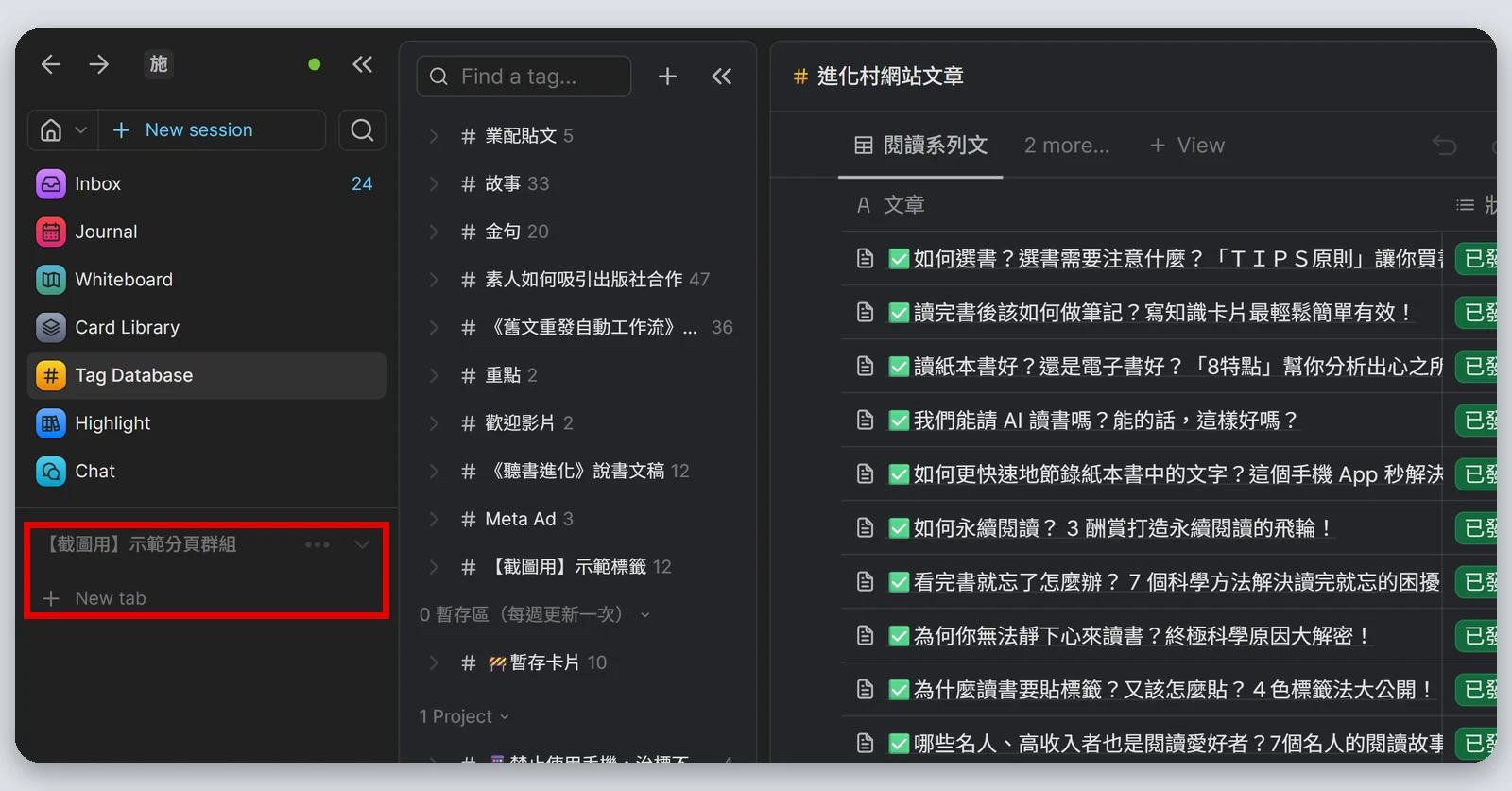The image size is (1512, 791).
Task: Open the 為什麼讀書要貼標籤 article
Action: (x=1174, y=690)
